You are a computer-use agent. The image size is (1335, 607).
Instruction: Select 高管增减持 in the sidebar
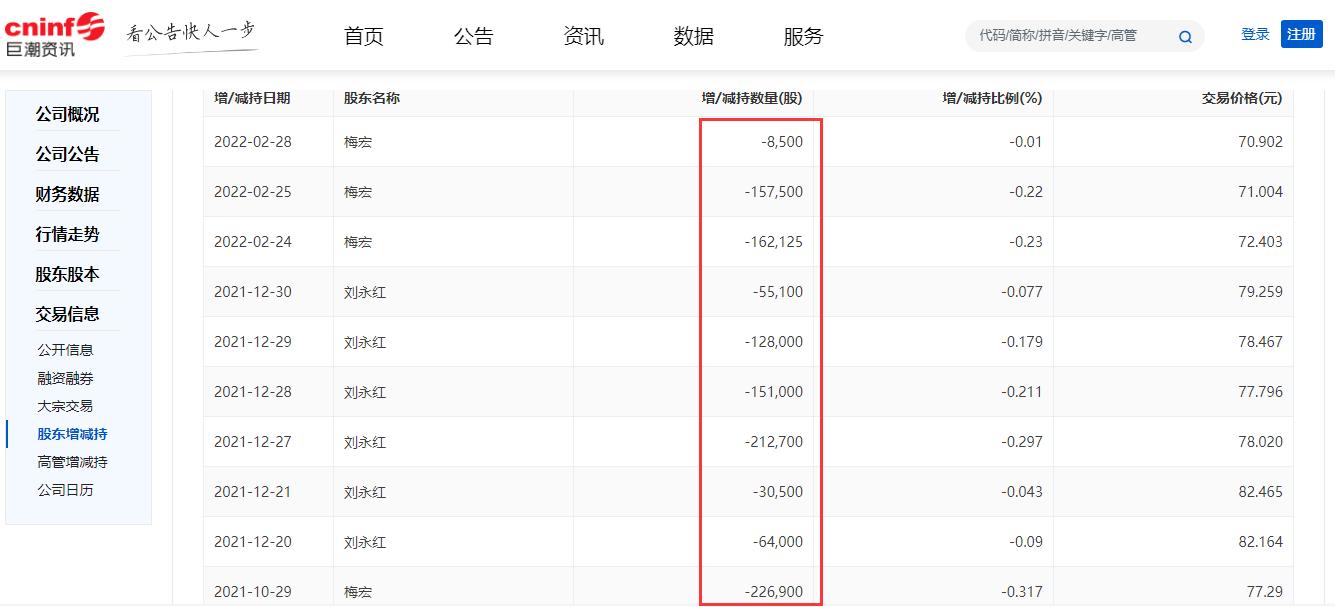pos(68,461)
